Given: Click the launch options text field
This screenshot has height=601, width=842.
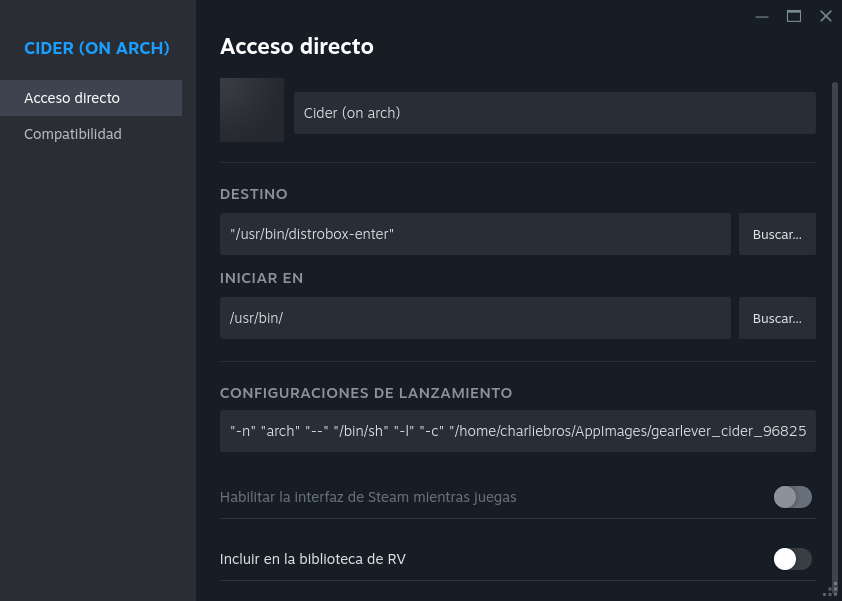Looking at the screenshot, I should (518, 431).
